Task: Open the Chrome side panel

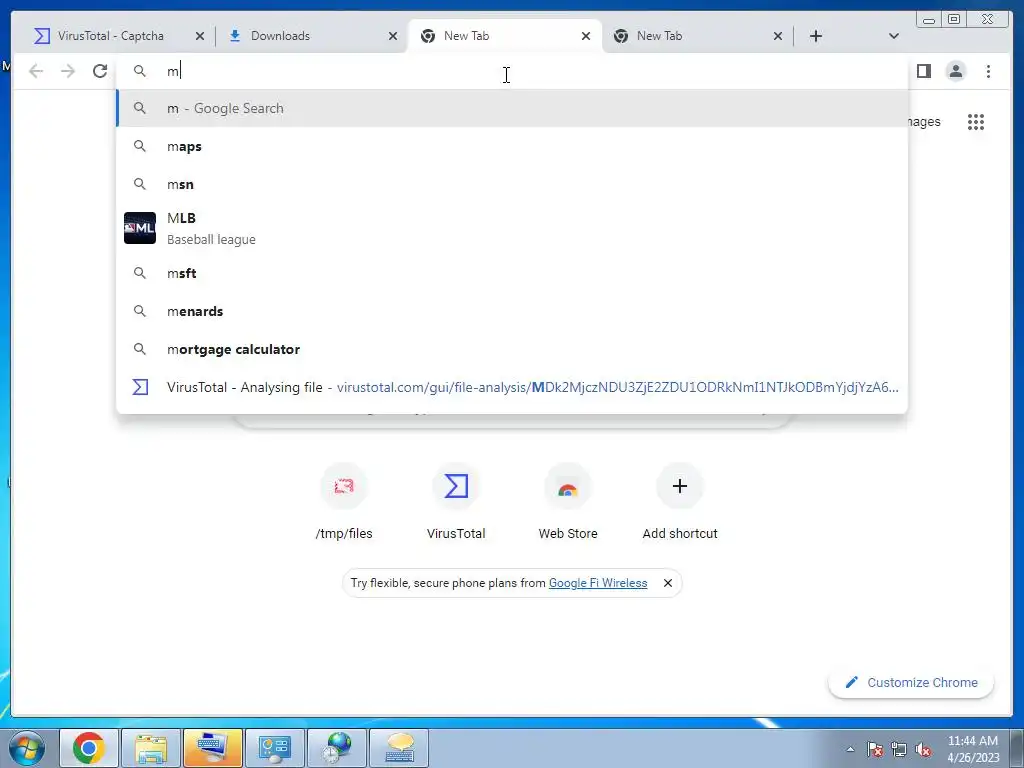Action: (923, 71)
